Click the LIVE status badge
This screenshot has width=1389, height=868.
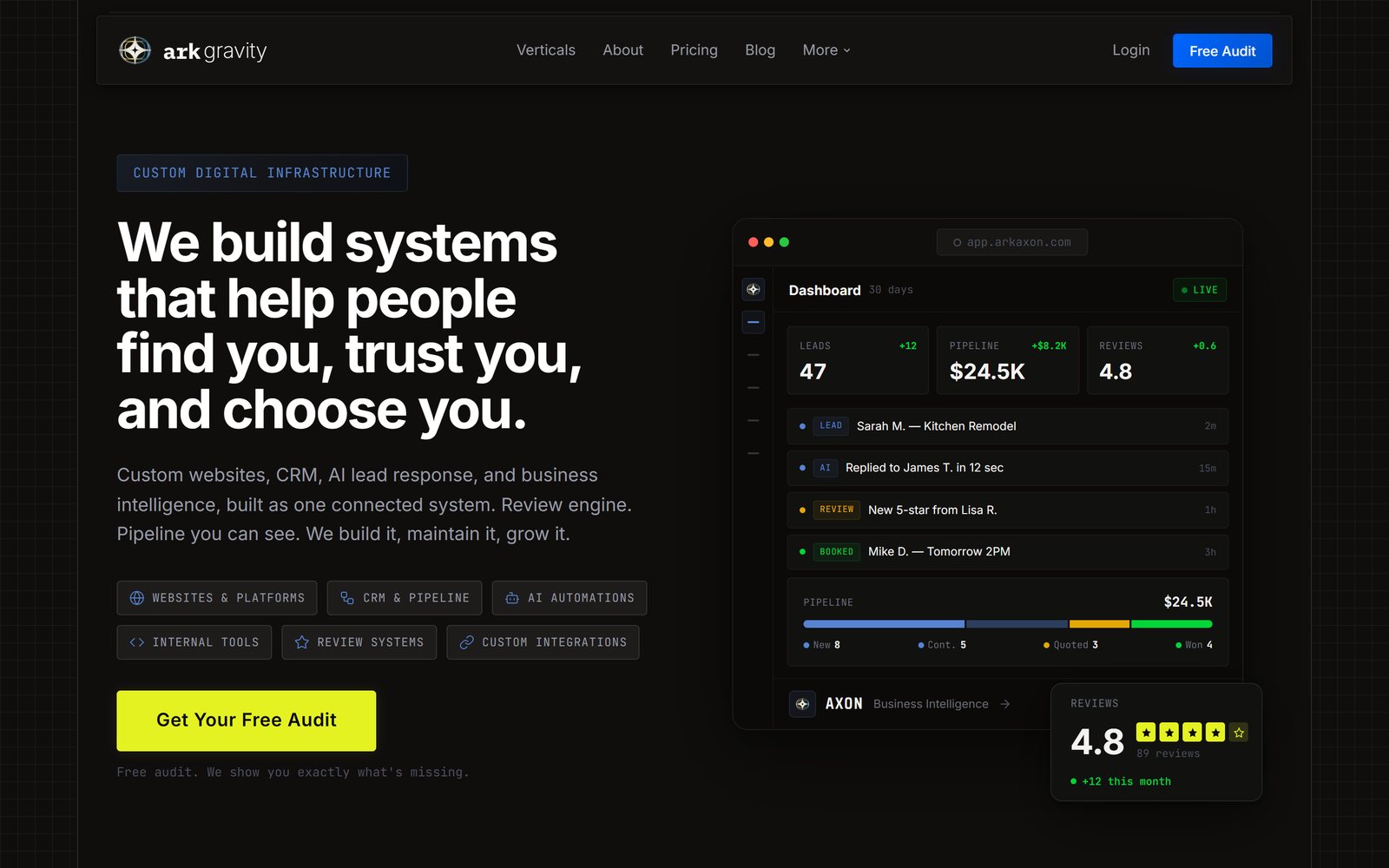pos(1200,290)
